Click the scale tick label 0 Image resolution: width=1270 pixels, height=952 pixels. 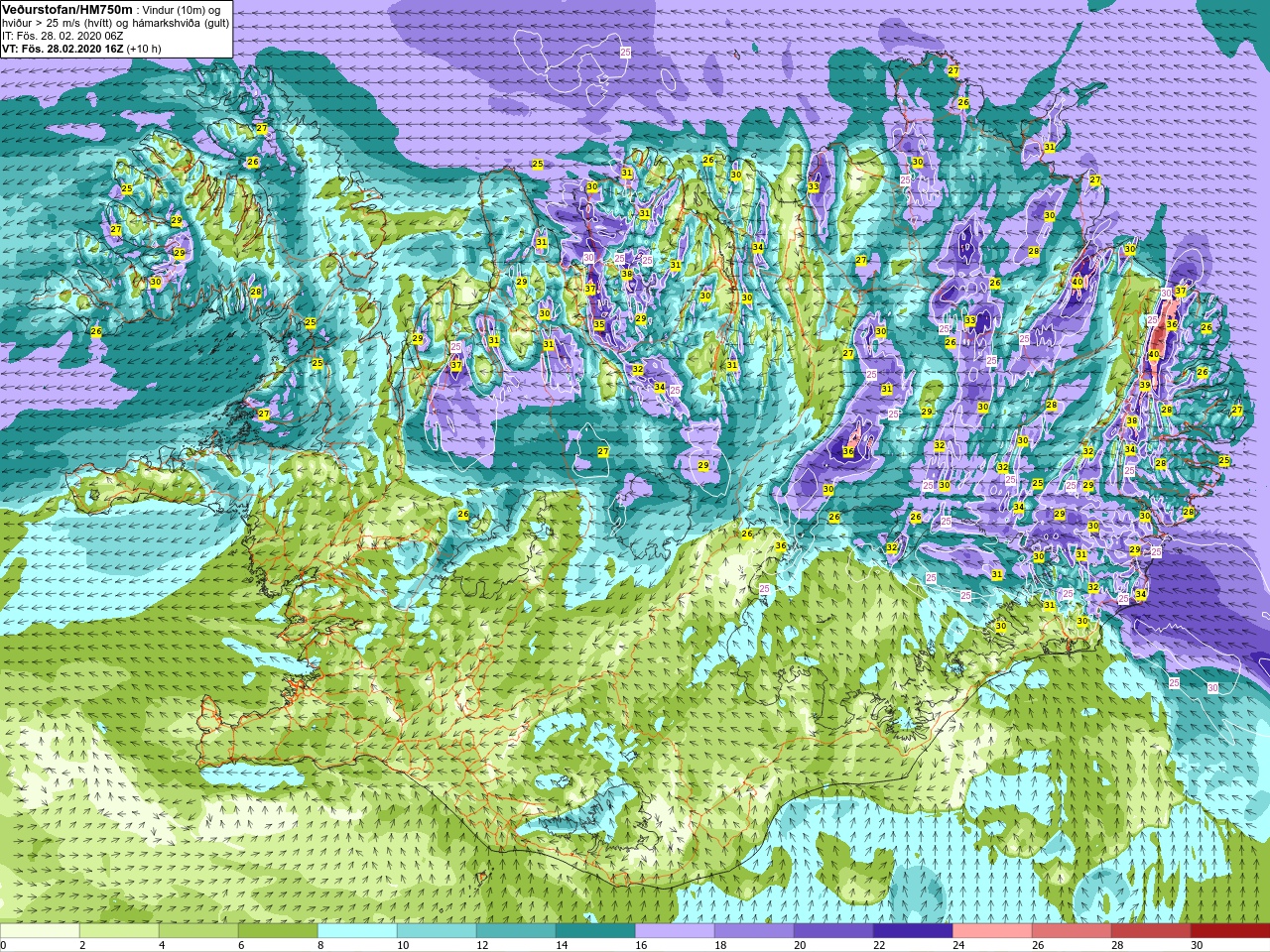tap(3, 946)
